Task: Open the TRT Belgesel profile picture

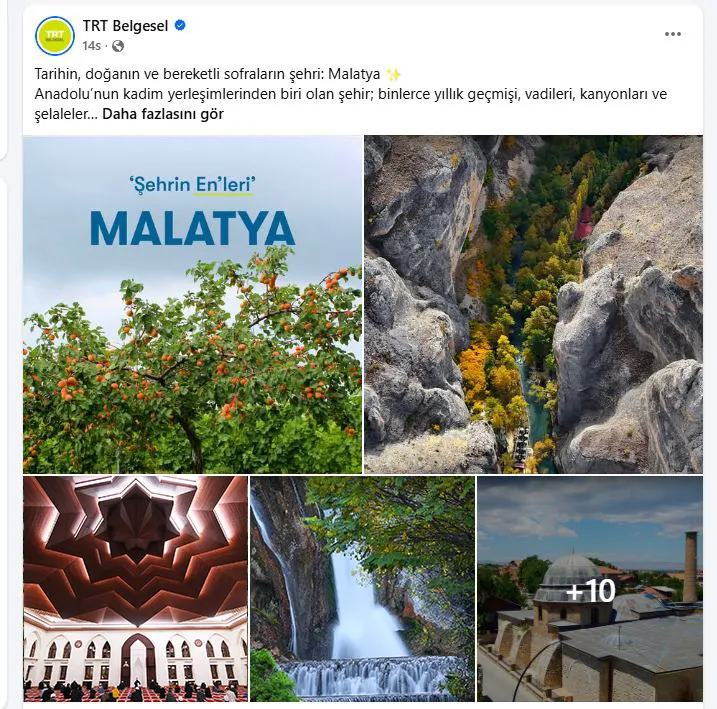Action: (55, 36)
